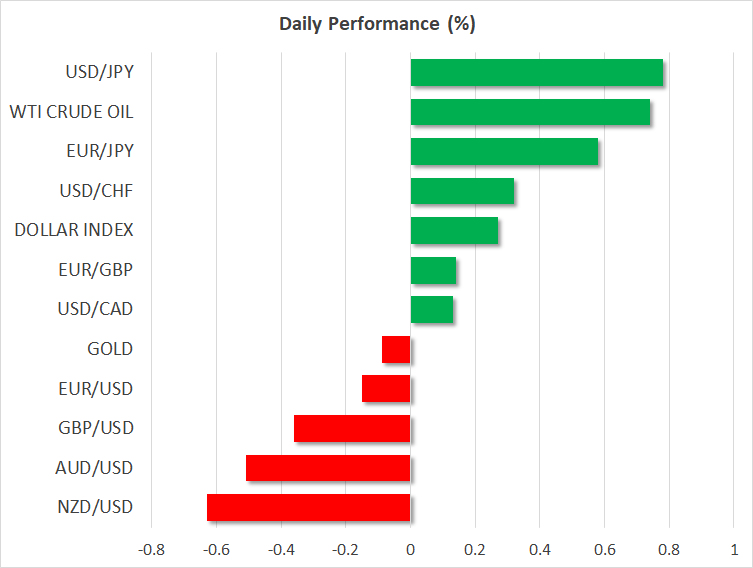Click the WTI CRUDE OIL axis label
Image resolution: width=753 pixels, height=568 pixels.
pos(70,112)
